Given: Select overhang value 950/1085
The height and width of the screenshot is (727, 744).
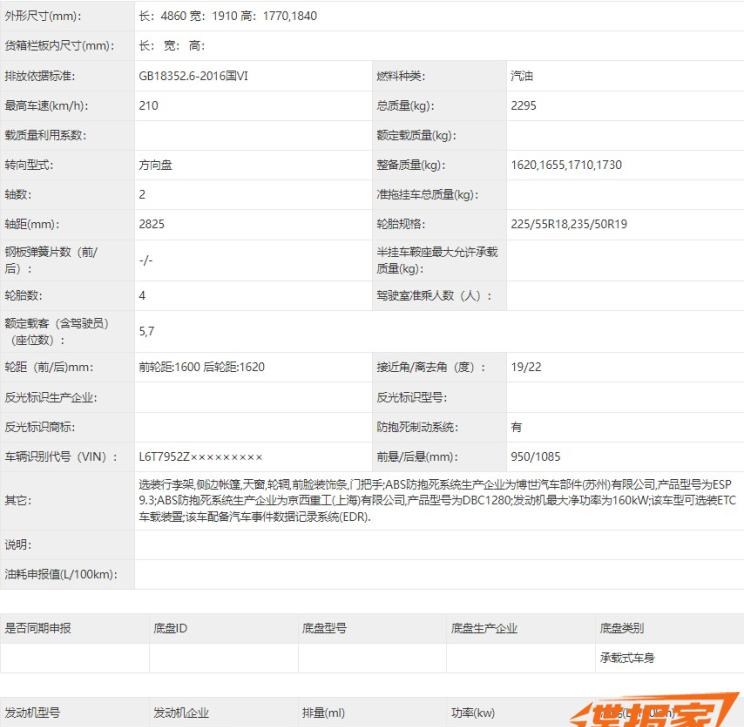Looking at the screenshot, I should (x=536, y=457).
